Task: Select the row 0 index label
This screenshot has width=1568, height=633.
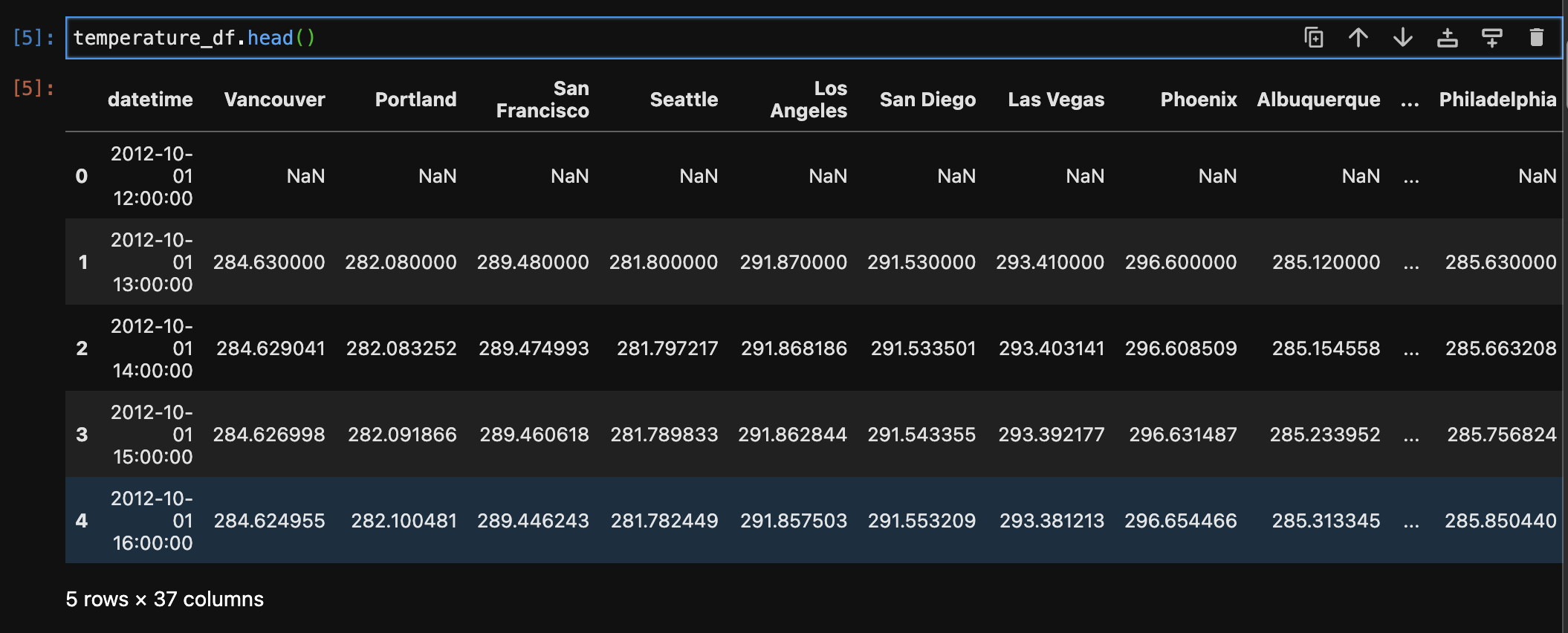Action: click(x=82, y=176)
